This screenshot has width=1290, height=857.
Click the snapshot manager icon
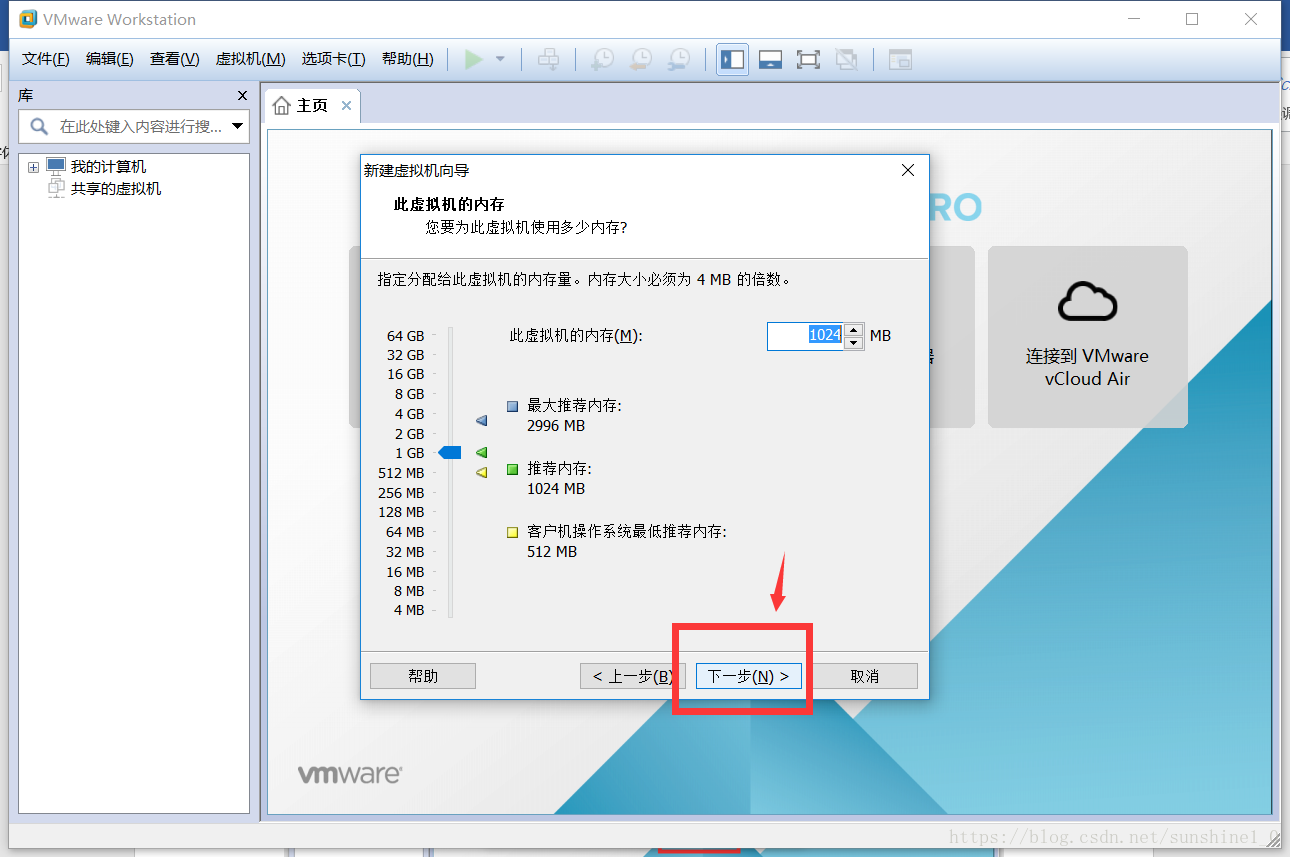(x=678, y=59)
